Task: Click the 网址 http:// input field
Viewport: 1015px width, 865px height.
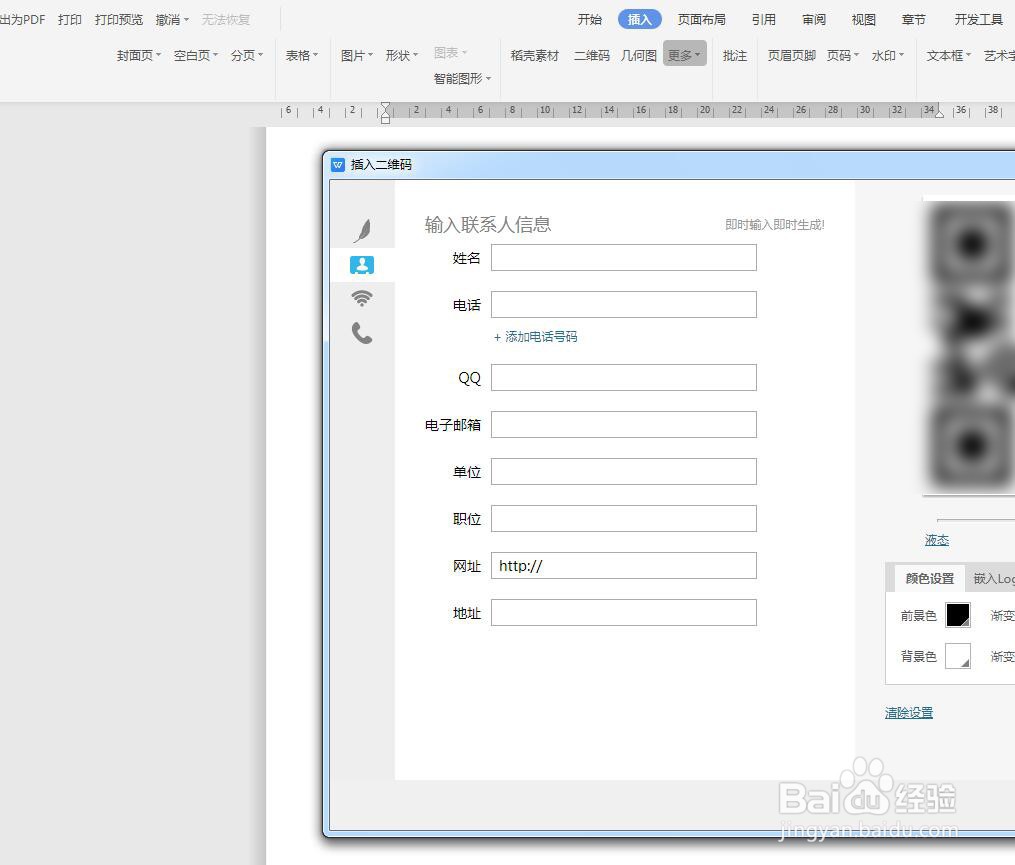Action: pyautogui.click(x=624, y=565)
